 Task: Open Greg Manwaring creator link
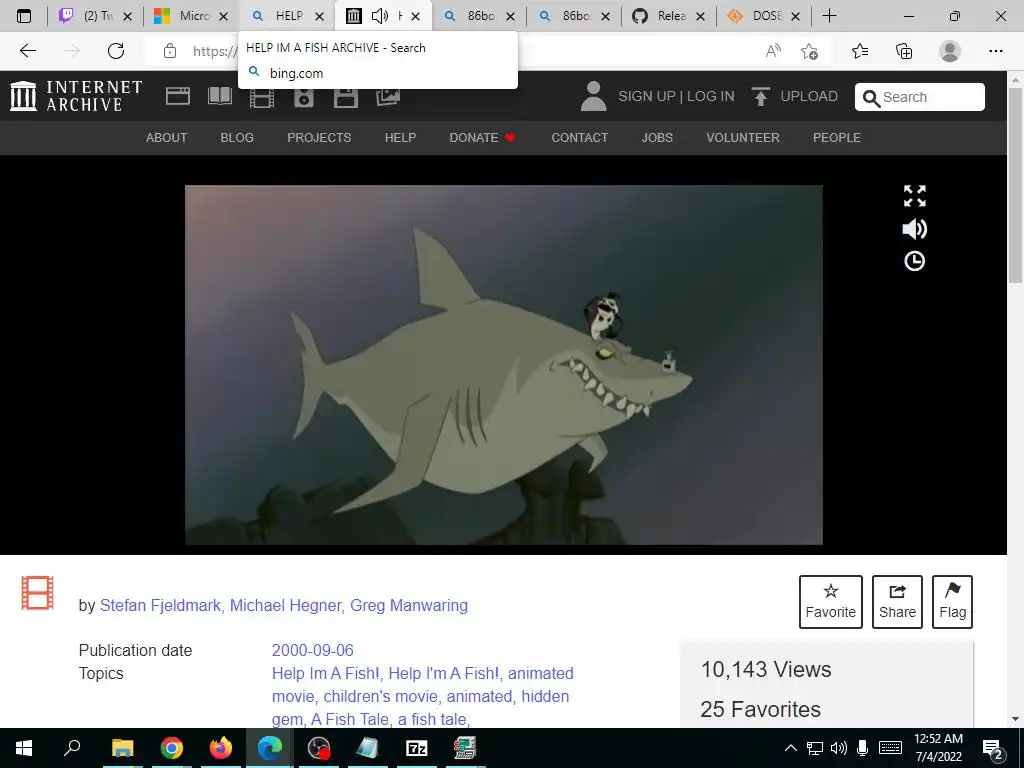click(x=409, y=605)
